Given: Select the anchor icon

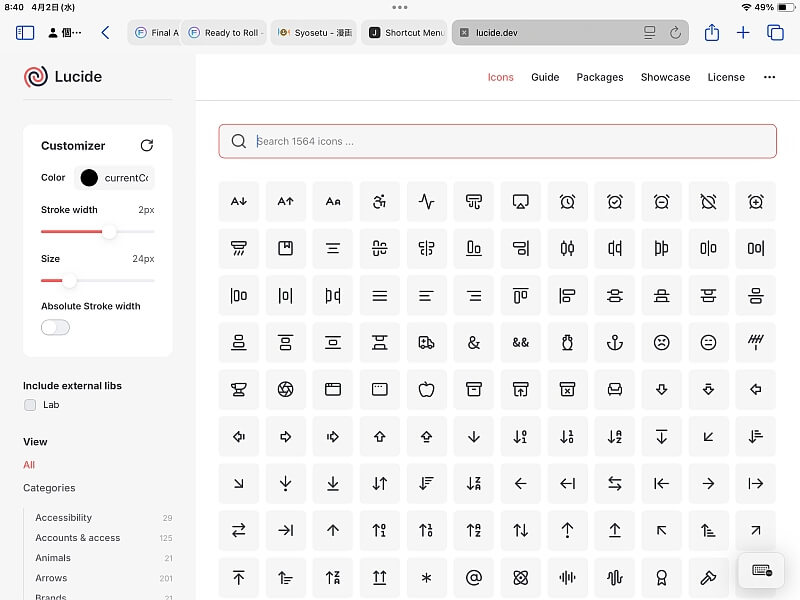Looking at the screenshot, I should click(x=615, y=342).
